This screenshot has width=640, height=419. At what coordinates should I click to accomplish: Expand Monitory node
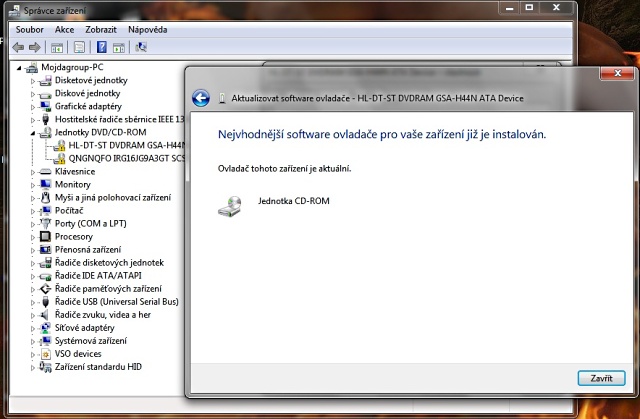33,185
